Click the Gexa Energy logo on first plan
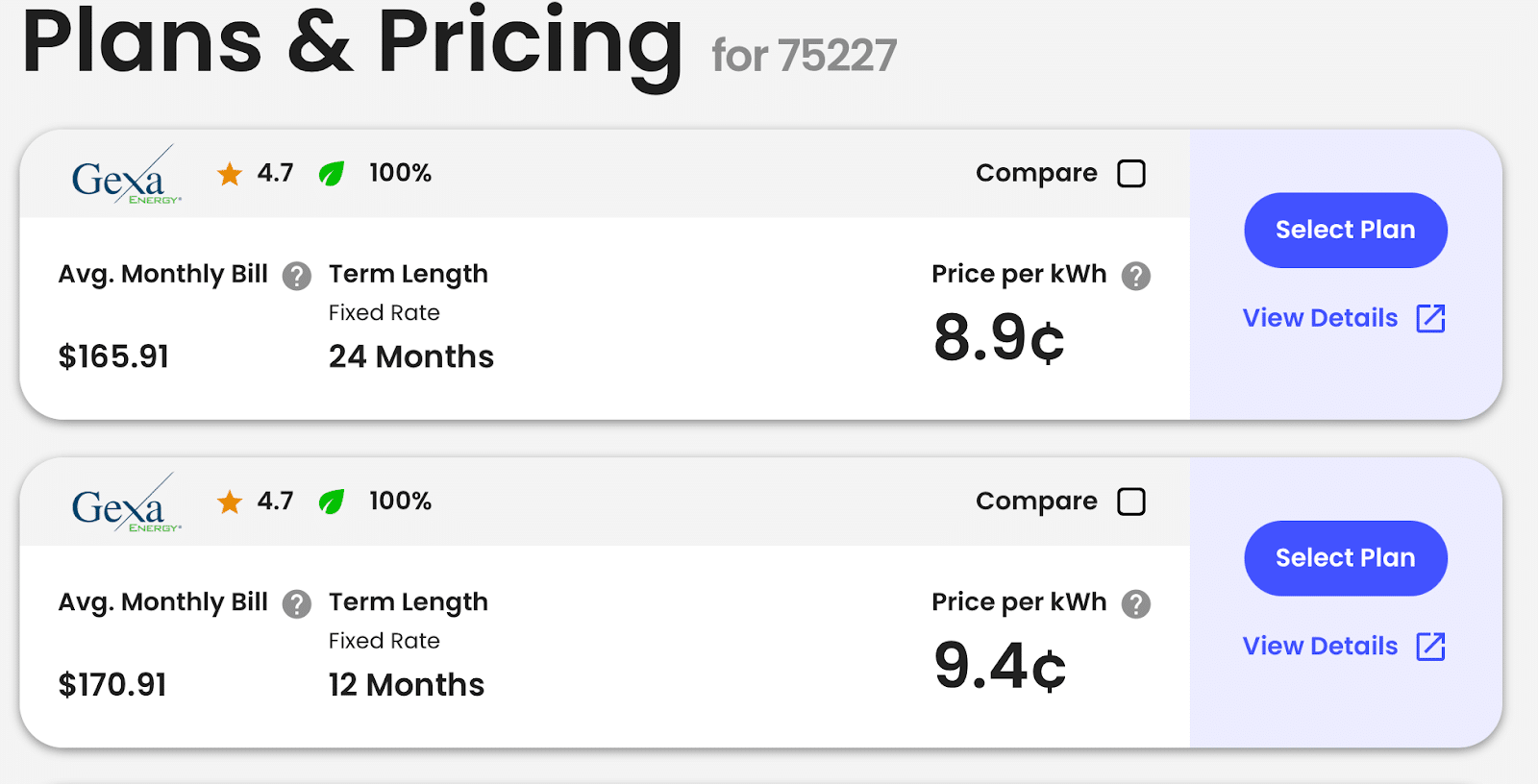Screen dimensions: 1538x784 [126, 174]
